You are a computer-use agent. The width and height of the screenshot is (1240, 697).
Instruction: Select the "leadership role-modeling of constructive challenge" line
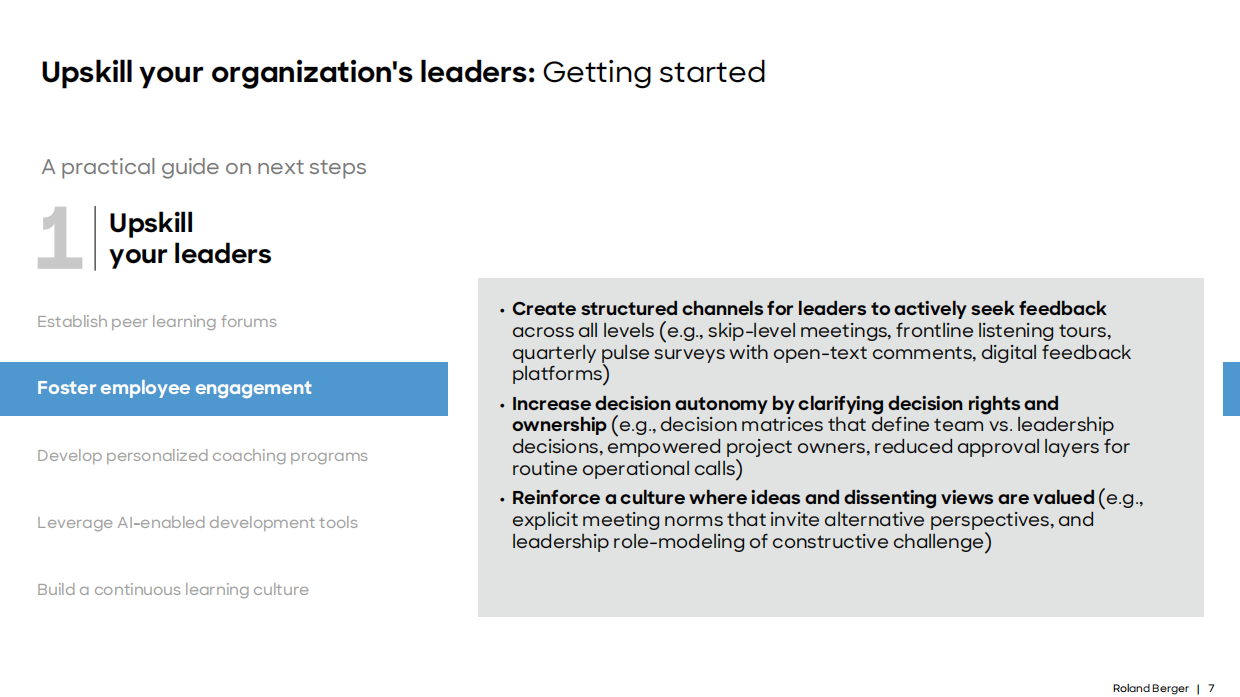[x=751, y=542]
